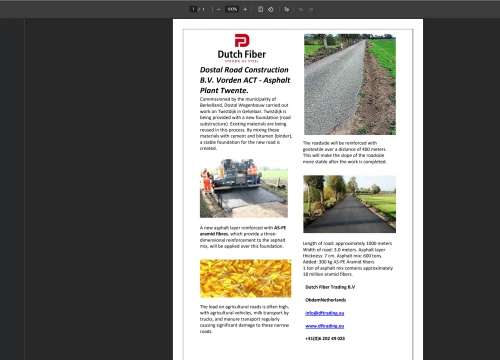Click the phone number text
Image resolution: width=500 pixels, height=360 pixels.
point(325,338)
